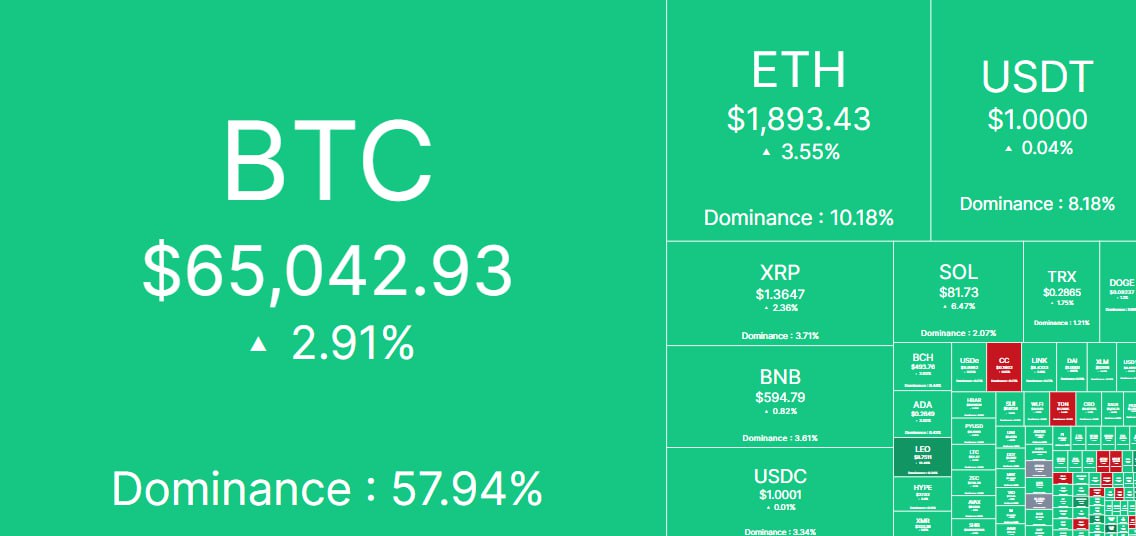Open the USDe tile
The height and width of the screenshot is (536, 1136).
(969, 367)
